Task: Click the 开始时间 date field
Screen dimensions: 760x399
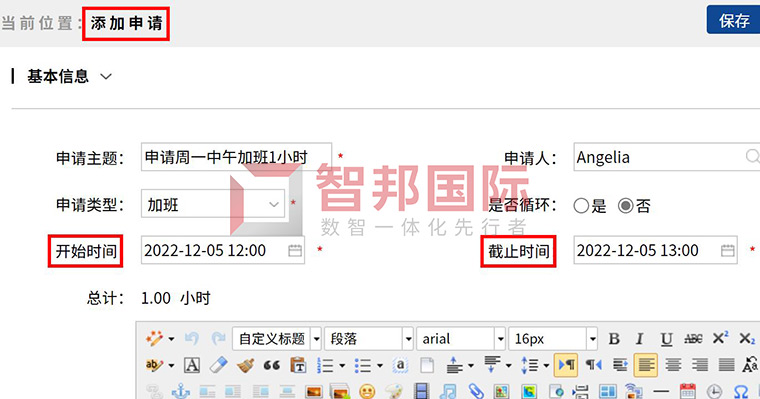Action: (x=223, y=250)
